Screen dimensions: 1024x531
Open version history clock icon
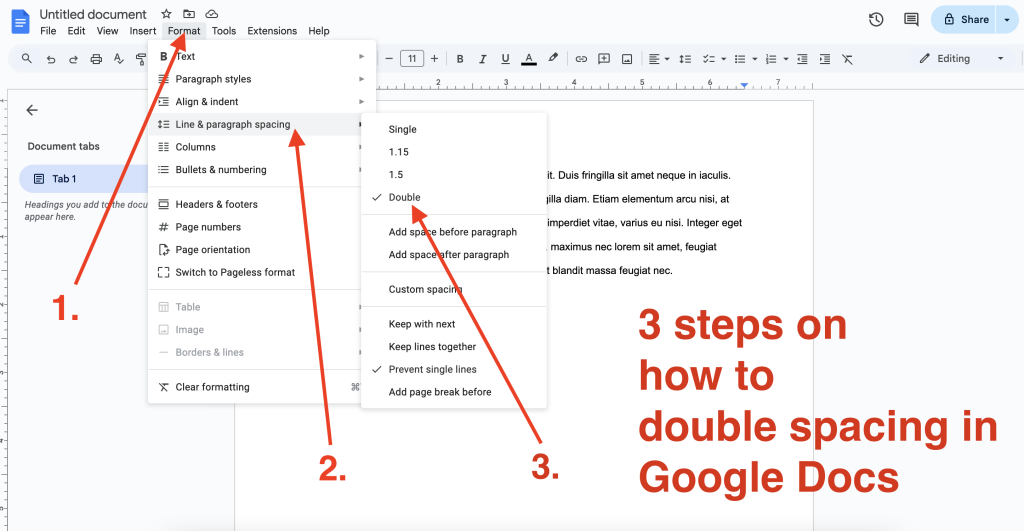(x=876, y=19)
